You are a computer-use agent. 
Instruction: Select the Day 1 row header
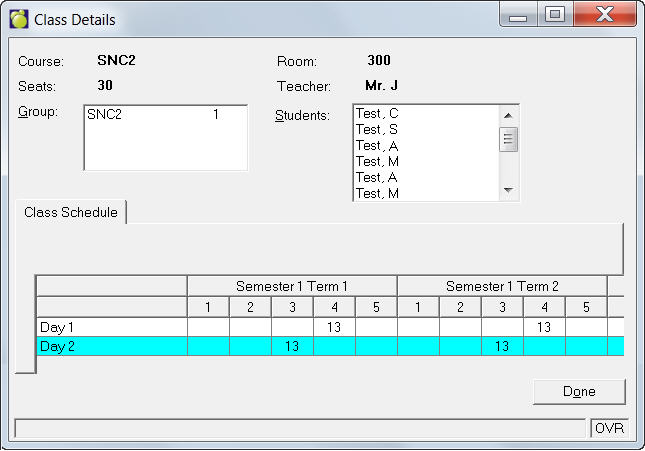coord(111,327)
